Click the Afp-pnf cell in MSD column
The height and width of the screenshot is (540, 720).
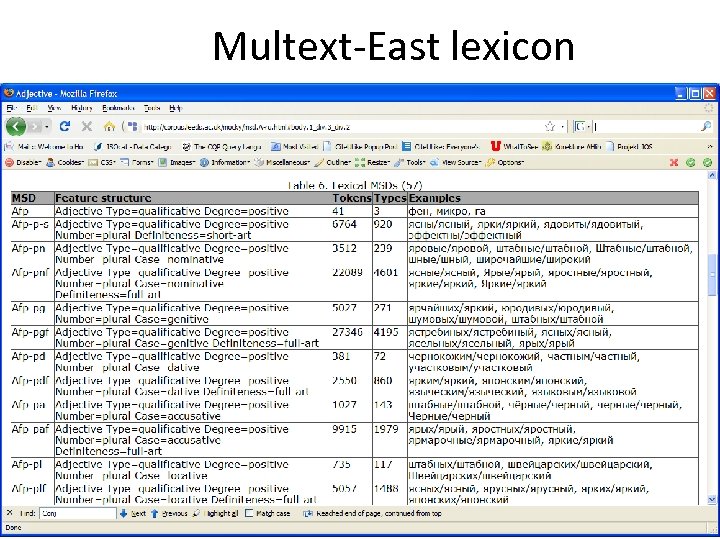click(30, 272)
